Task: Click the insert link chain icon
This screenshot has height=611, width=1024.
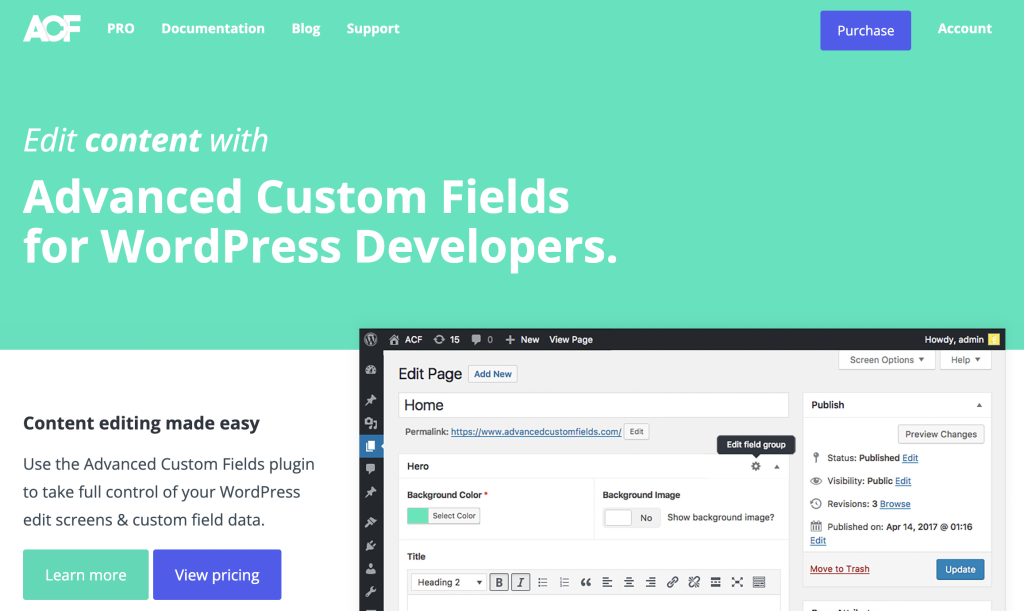Action: pyautogui.click(x=672, y=582)
